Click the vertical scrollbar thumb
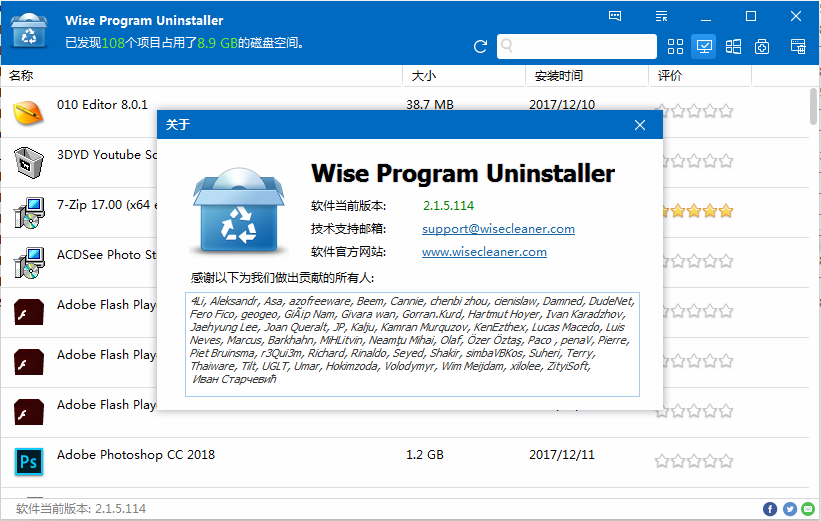821x521 pixels. tap(813, 106)
